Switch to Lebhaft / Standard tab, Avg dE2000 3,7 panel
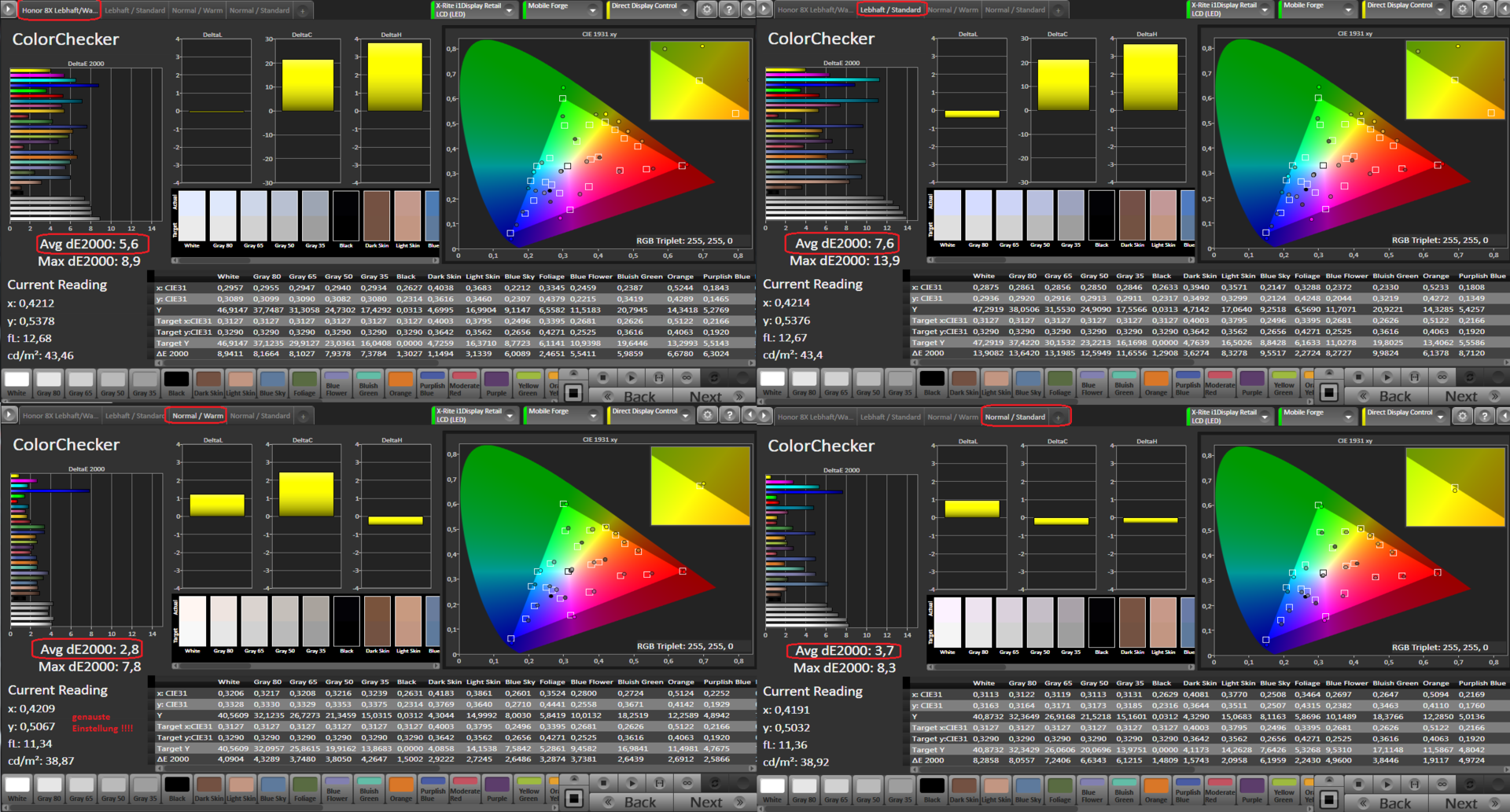Screen dimensions: 1510x812 pos(889,417)
